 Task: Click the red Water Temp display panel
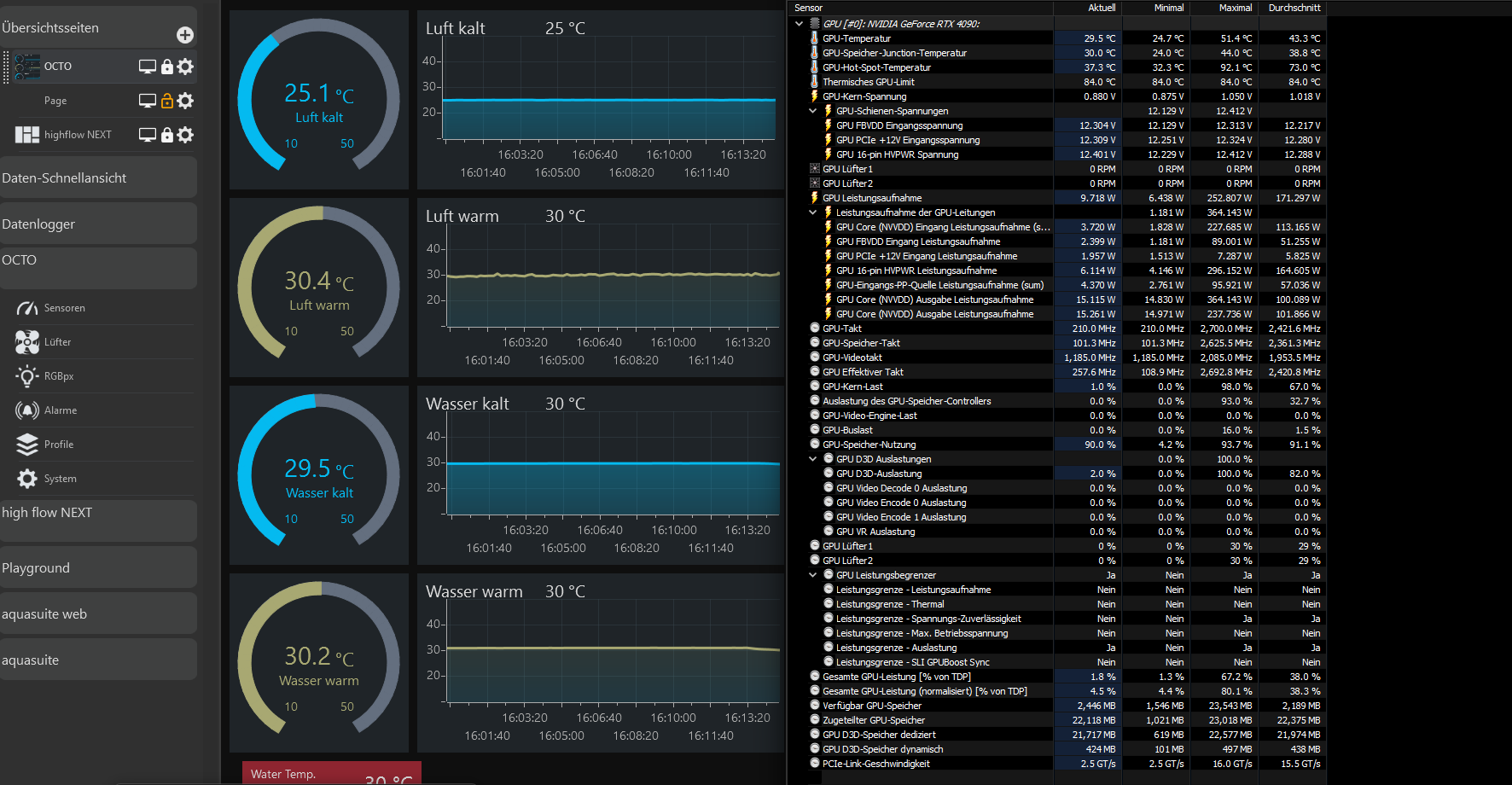coord(331,772)
